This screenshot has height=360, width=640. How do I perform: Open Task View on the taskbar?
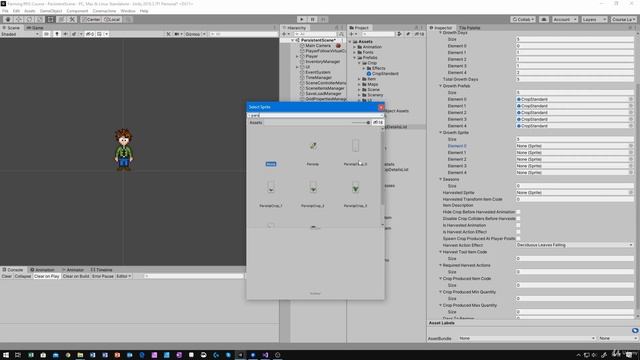[x=18, y=355]
